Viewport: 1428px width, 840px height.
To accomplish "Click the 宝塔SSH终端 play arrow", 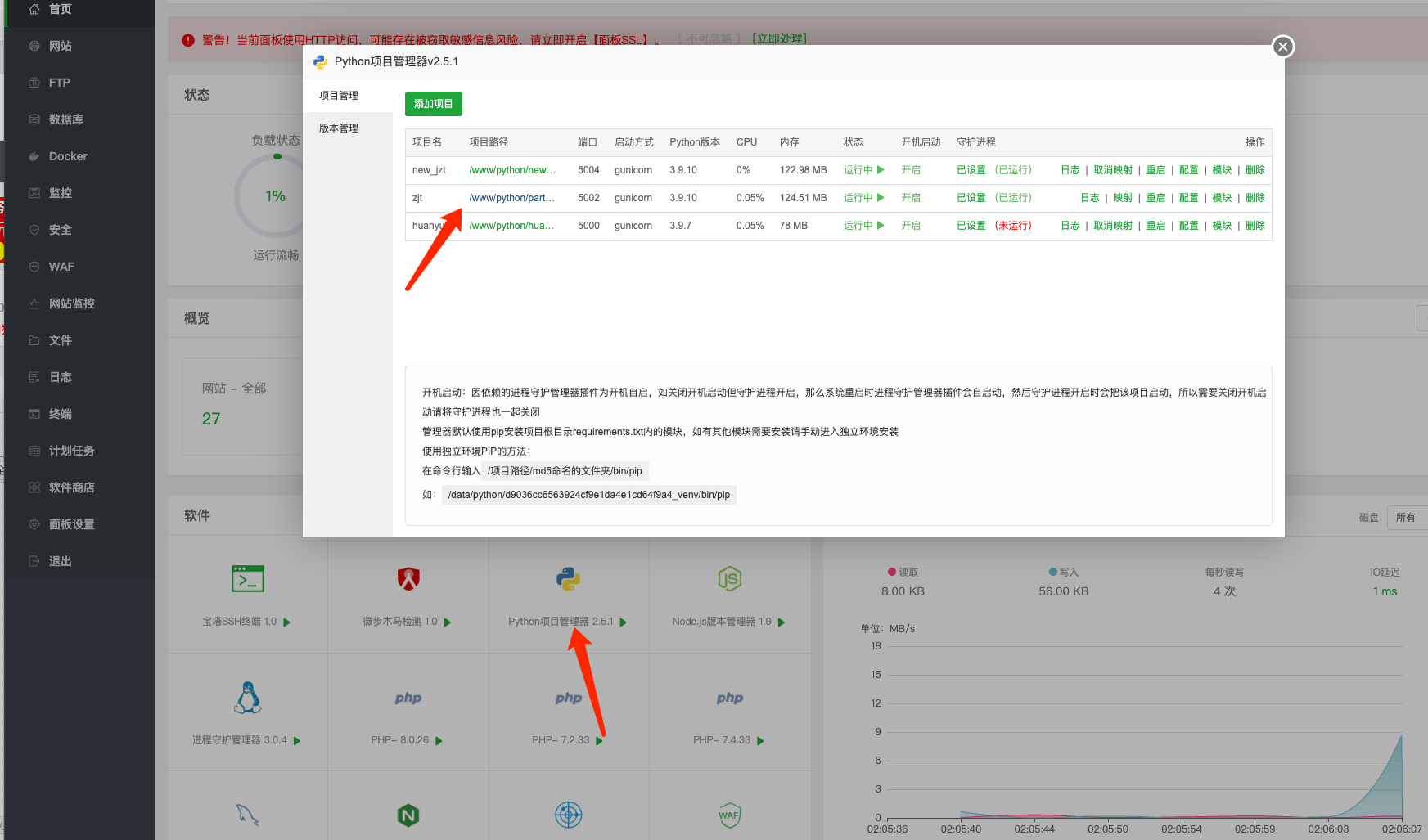I will 287,622.
